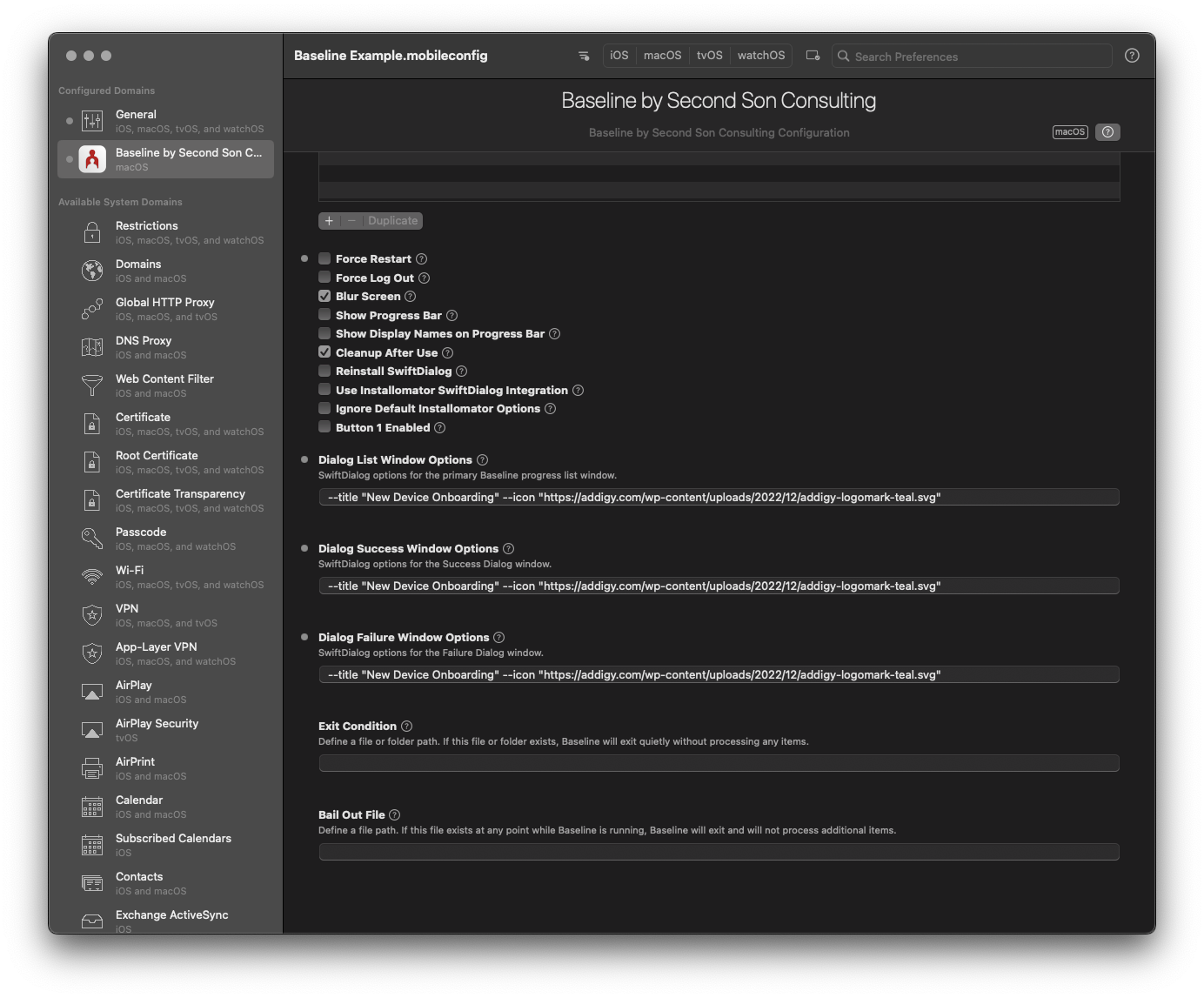Click the Duplicate button
Image resolution: width=1204 pixels, height=998 pixels.
click(x=392, y=221)
